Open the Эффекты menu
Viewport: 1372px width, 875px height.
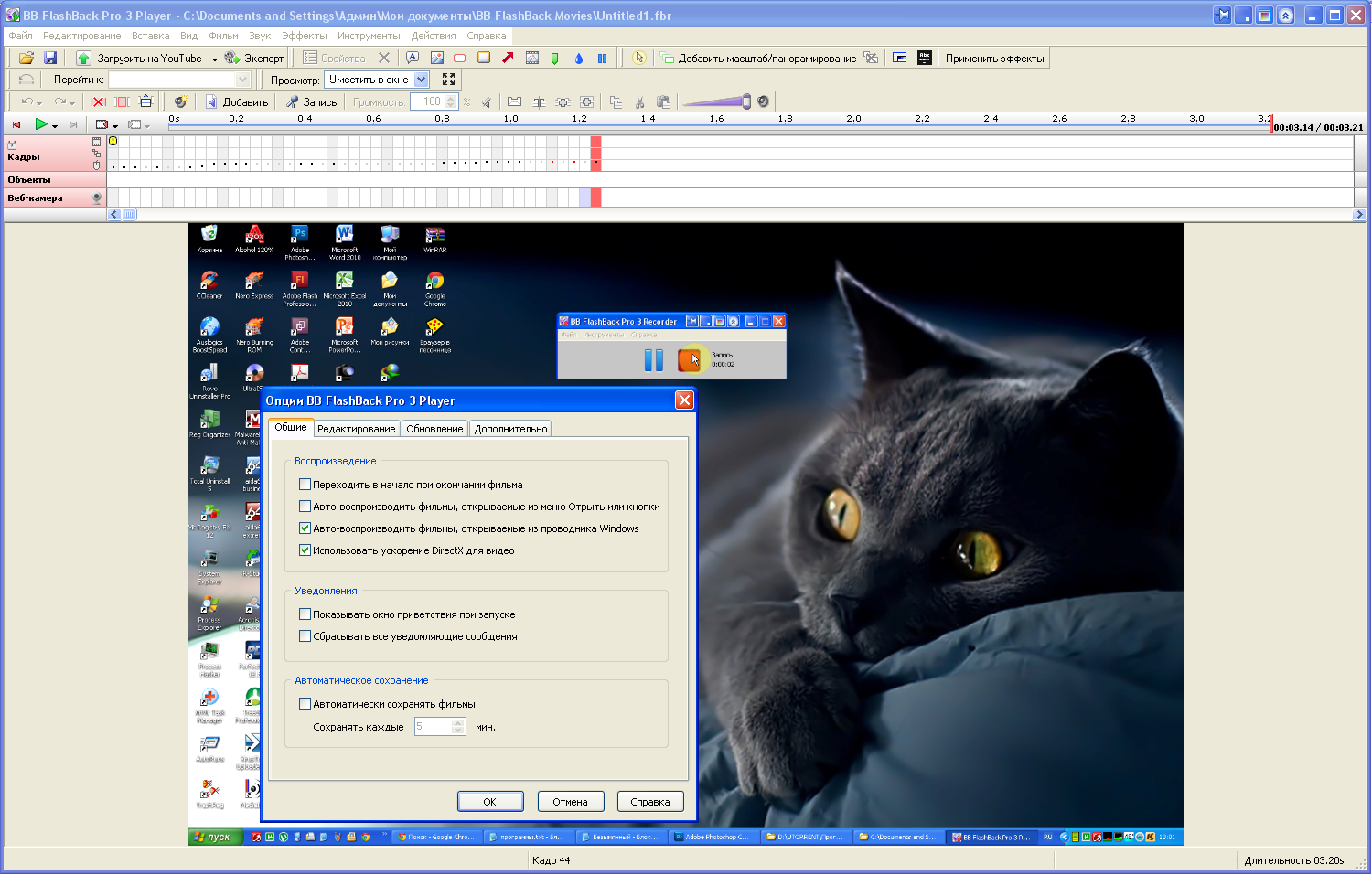click(x=304, y=36)
